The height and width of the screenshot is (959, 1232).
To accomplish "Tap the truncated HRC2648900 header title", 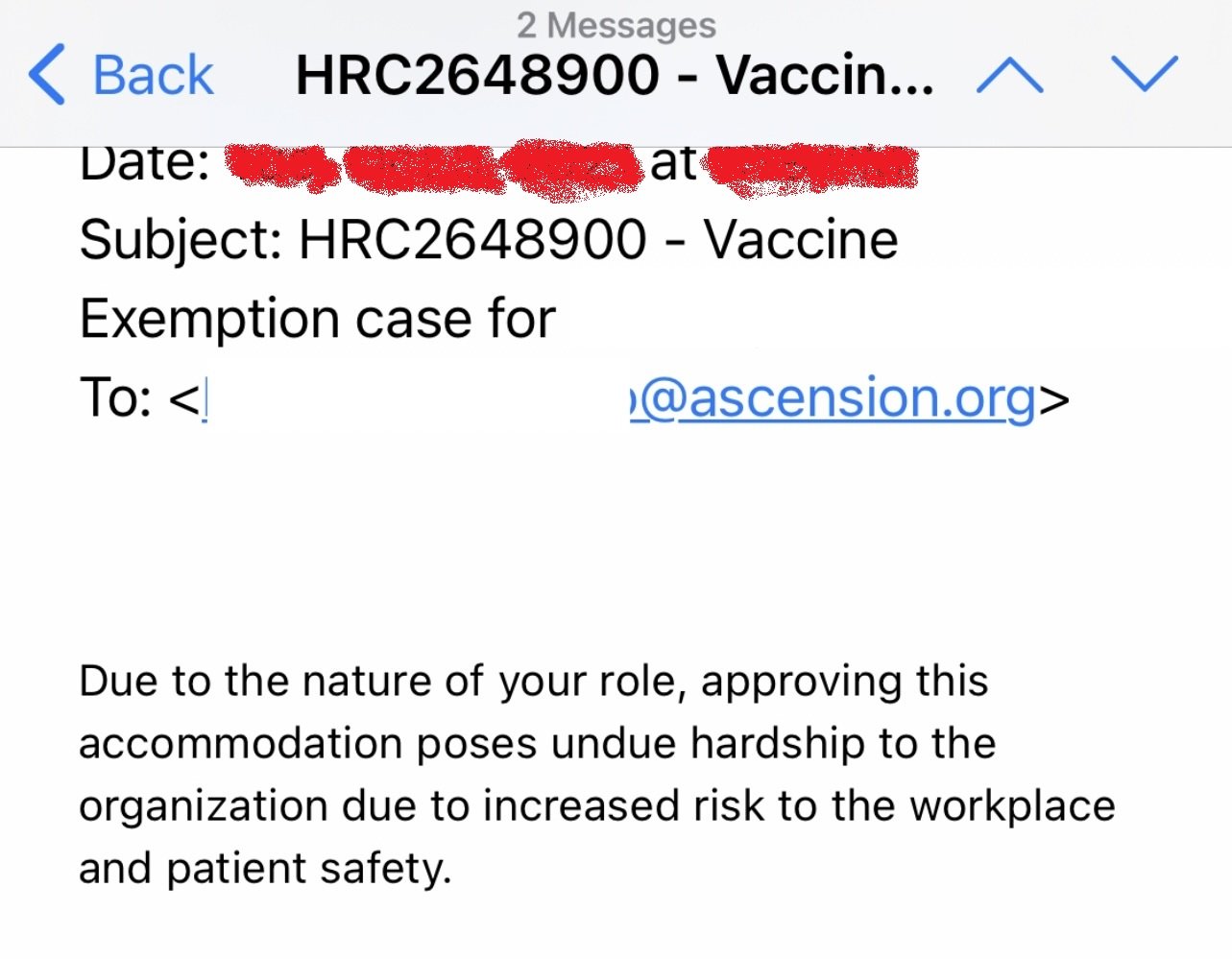I will (615, 75).
